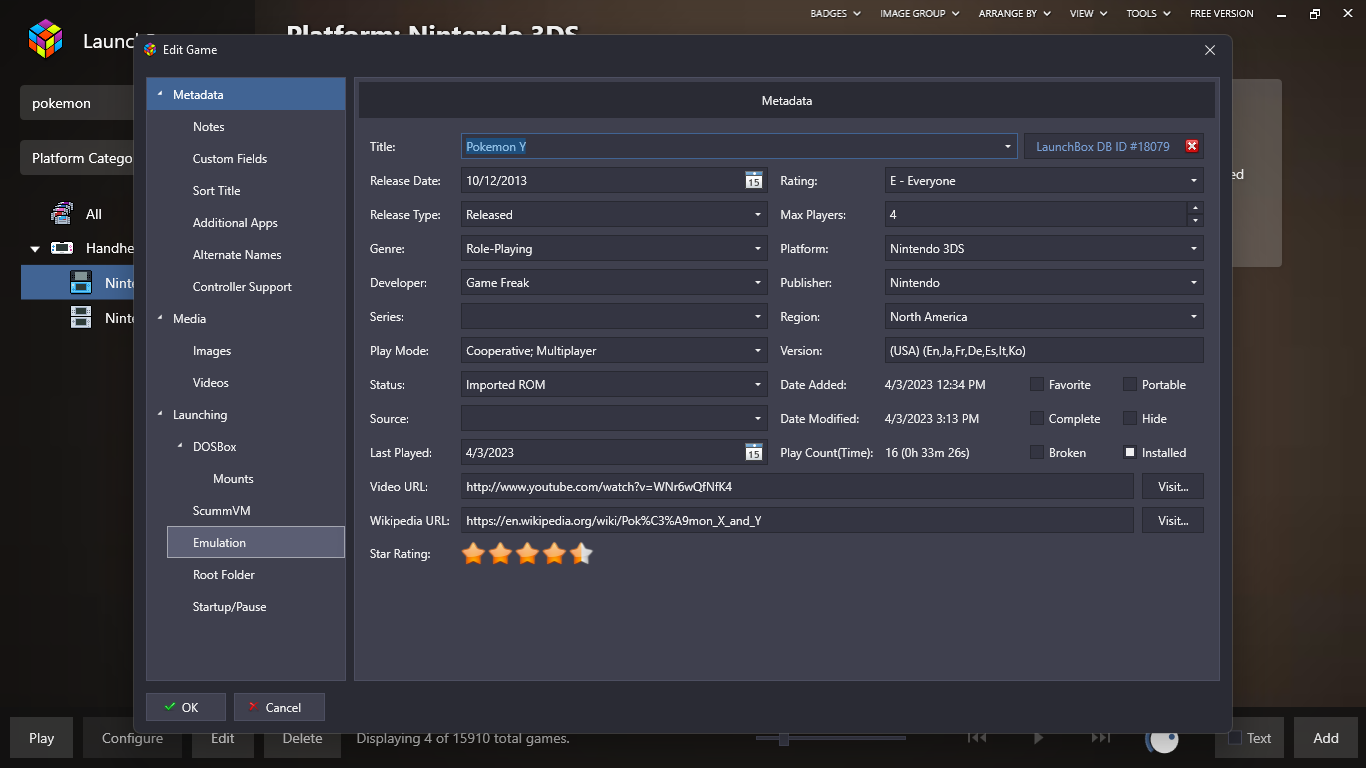This screenshot has width=1366, height=768.
Task: Open the Tools menu
Action: pyautogui.click(x=1148, y=13)
